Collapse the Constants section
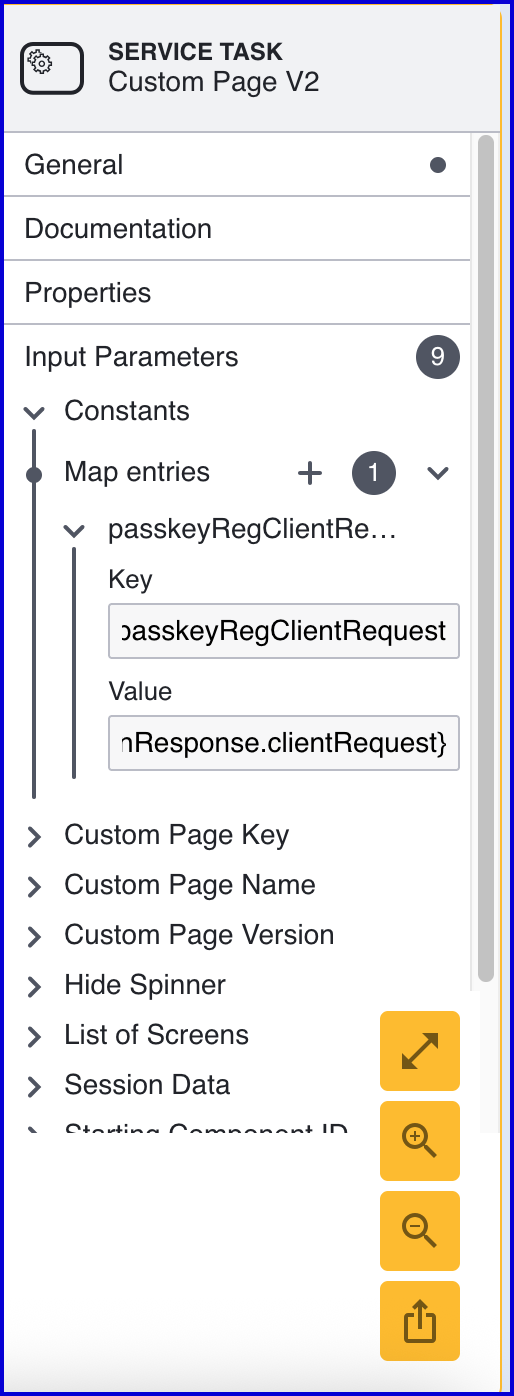The width and height of the screenshot is (514, 1396). 35,412
